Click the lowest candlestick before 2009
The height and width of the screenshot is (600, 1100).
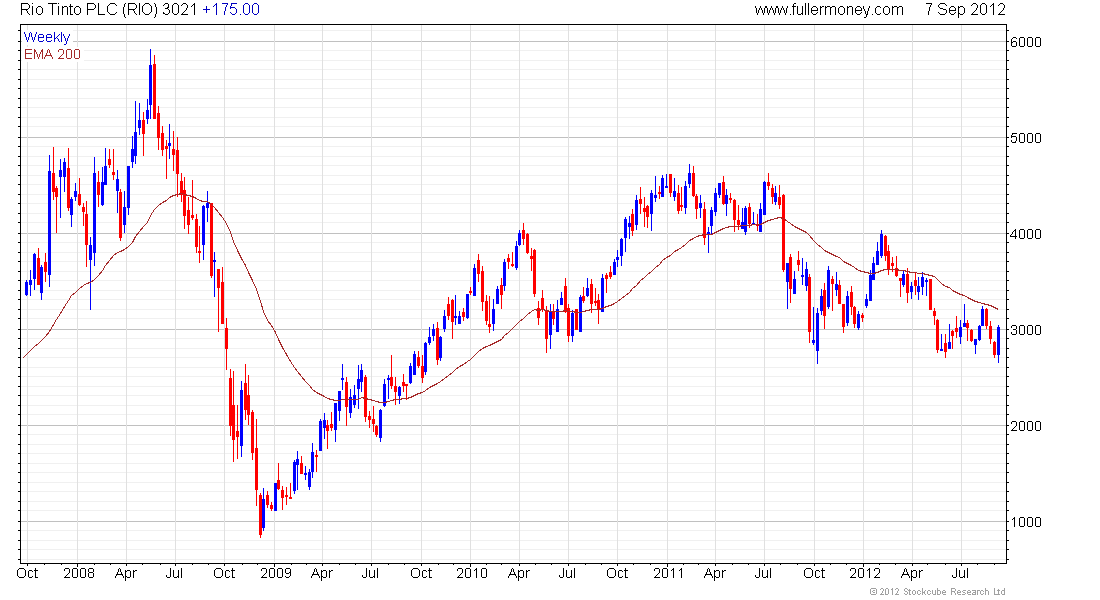[260, 516]
